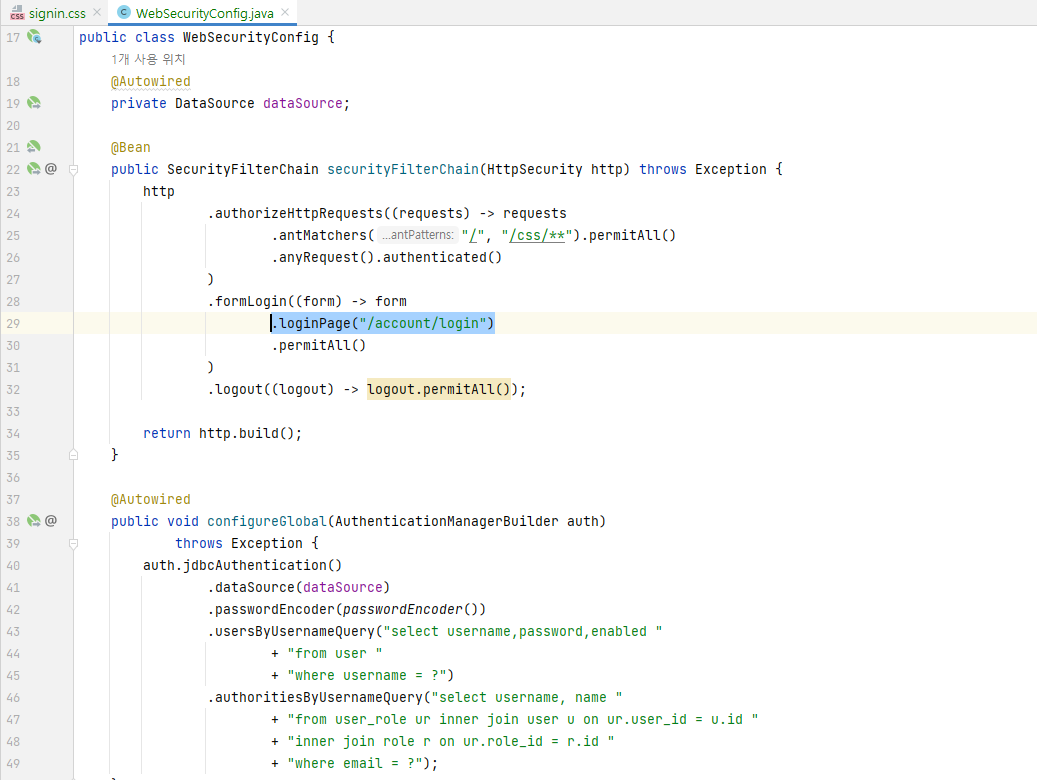Click the selected .loginPage("/account/login") text
Viewport: 1037px width, 780px height.
(383, 323)
